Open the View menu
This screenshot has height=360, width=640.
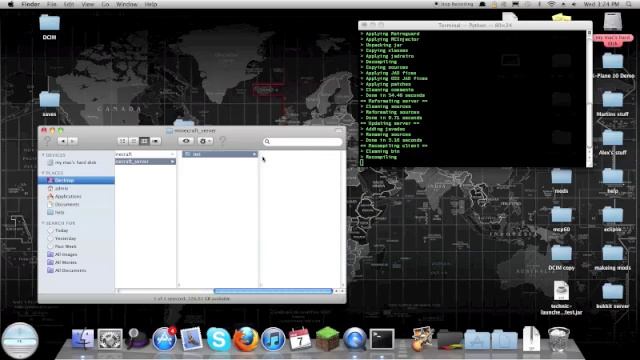(88, 4)
